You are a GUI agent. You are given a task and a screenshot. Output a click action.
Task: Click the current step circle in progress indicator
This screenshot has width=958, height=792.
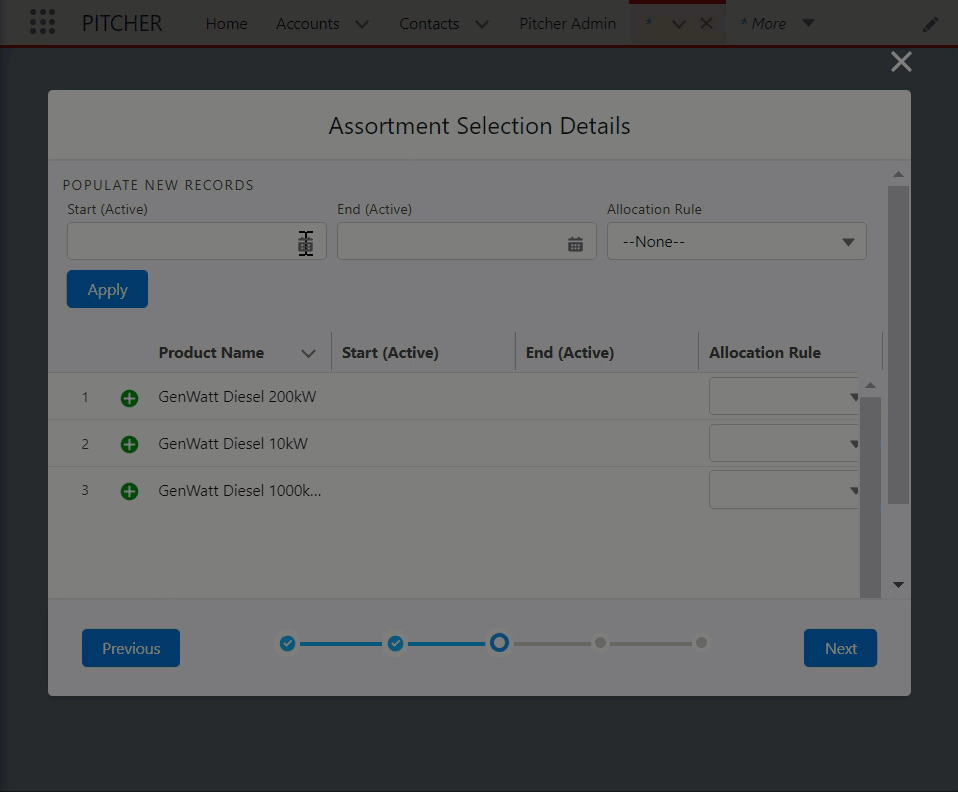pos(499,643)
